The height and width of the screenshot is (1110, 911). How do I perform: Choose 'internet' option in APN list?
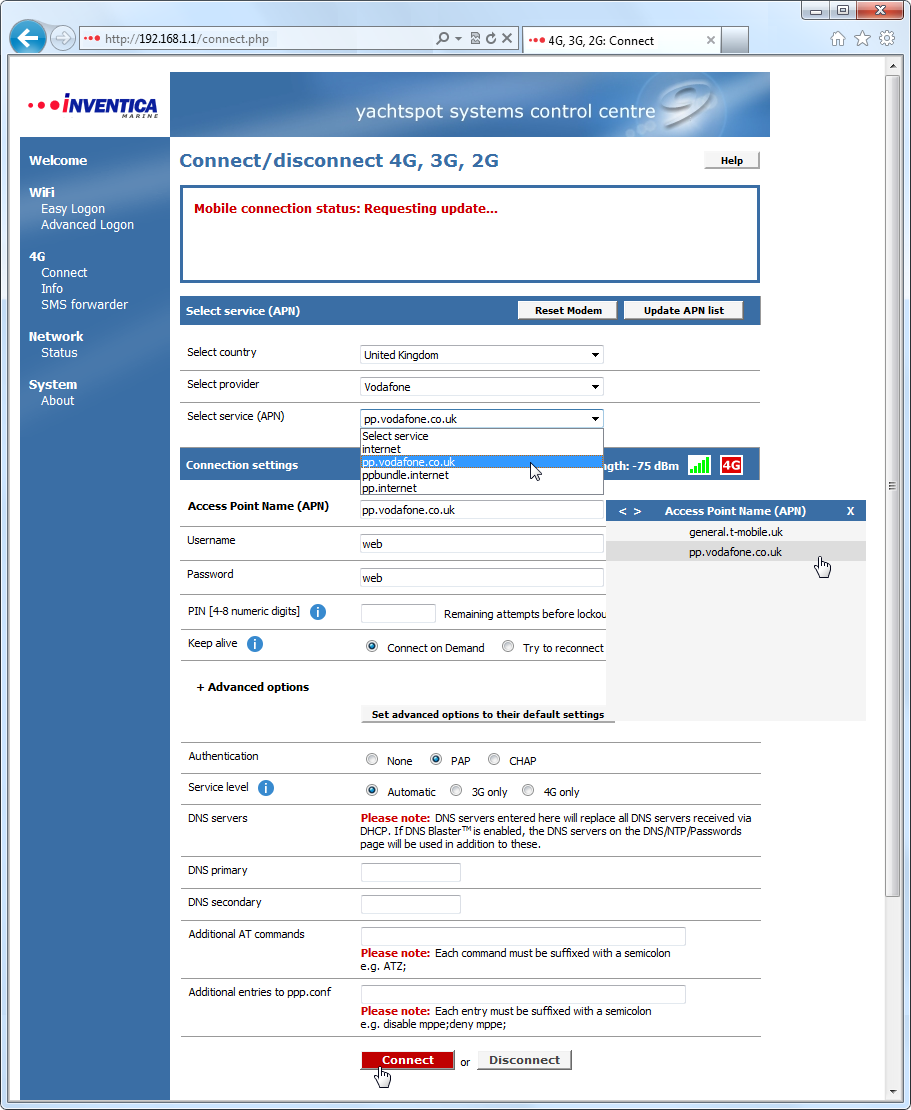(x=481, y=449)
